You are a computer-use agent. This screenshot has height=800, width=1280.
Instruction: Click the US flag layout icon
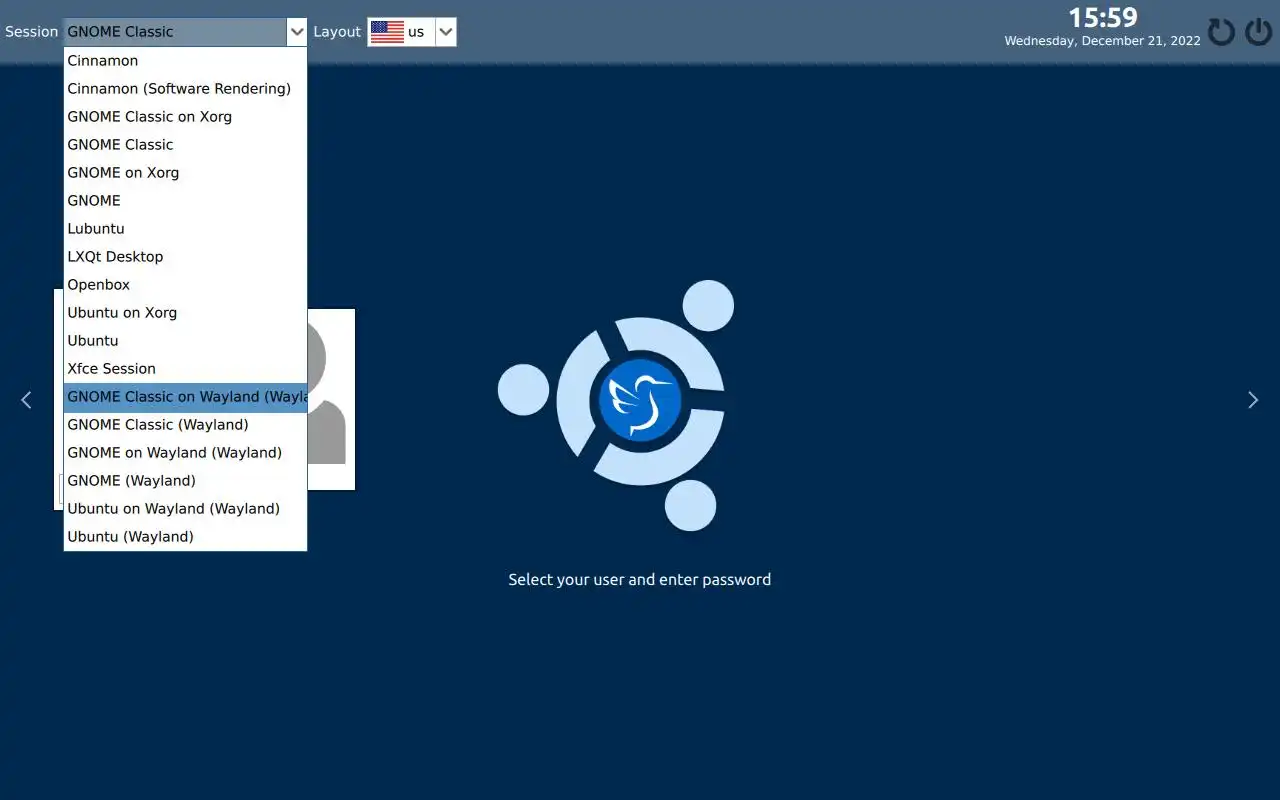click(x=387, y=32)
